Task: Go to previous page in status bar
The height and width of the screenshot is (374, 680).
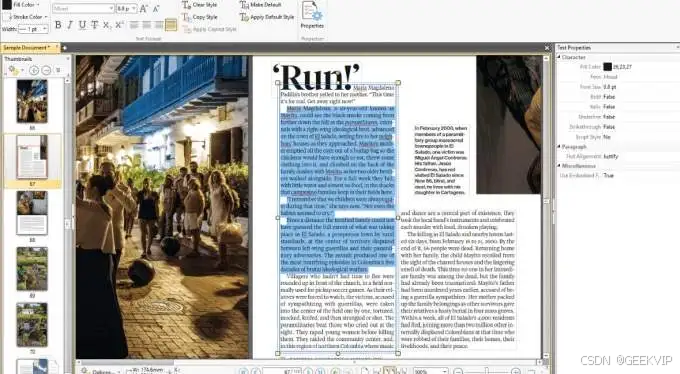Action: pyautogui.click(x=256, y=371)
